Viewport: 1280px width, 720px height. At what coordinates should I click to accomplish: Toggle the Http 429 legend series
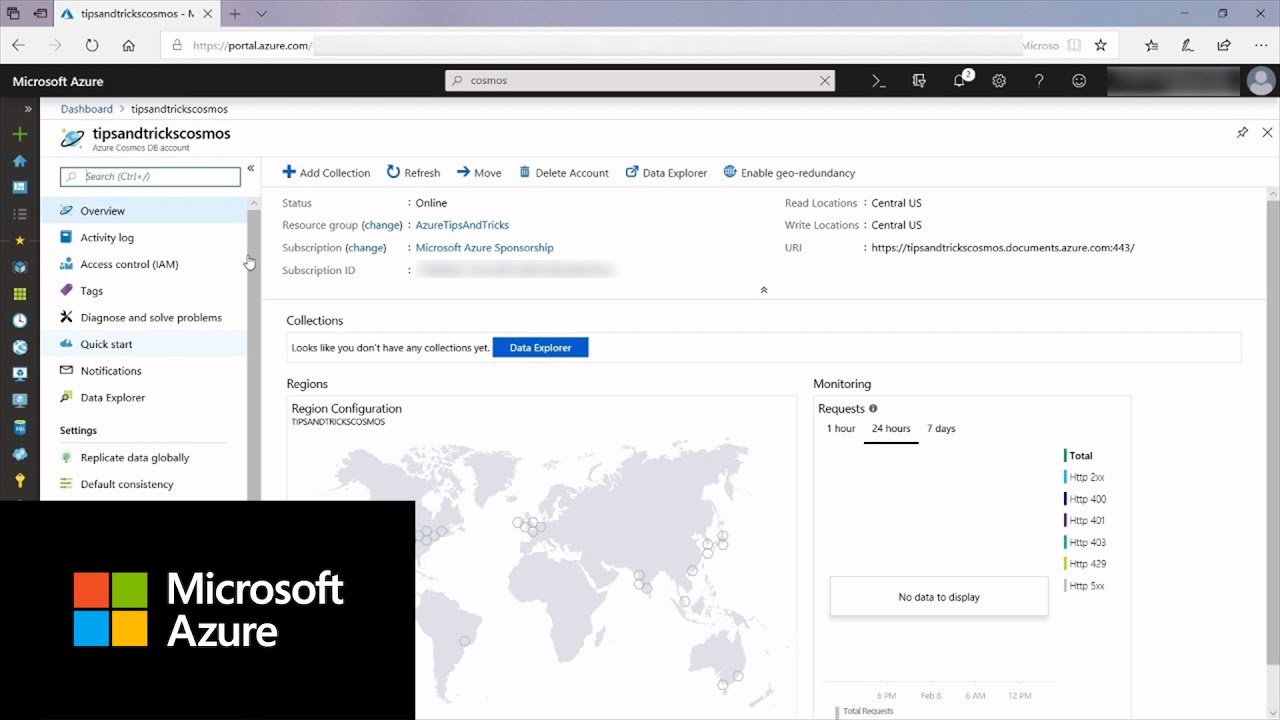coord(1086,564)
